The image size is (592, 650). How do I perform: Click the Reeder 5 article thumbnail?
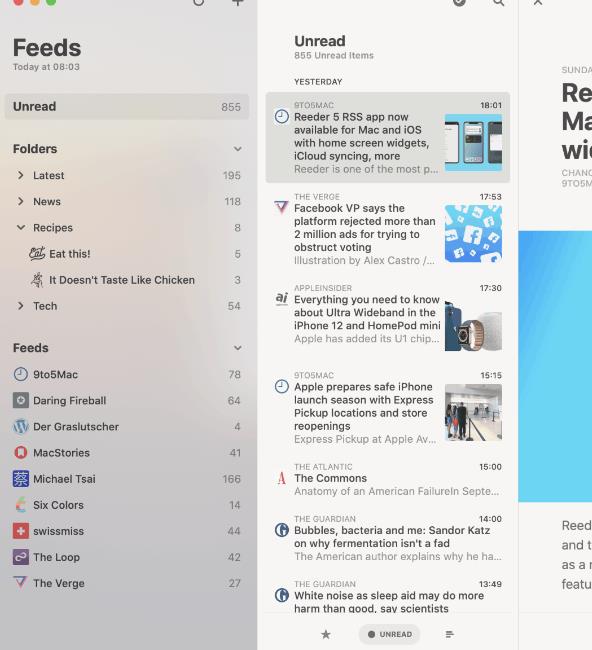coord(473,143)
